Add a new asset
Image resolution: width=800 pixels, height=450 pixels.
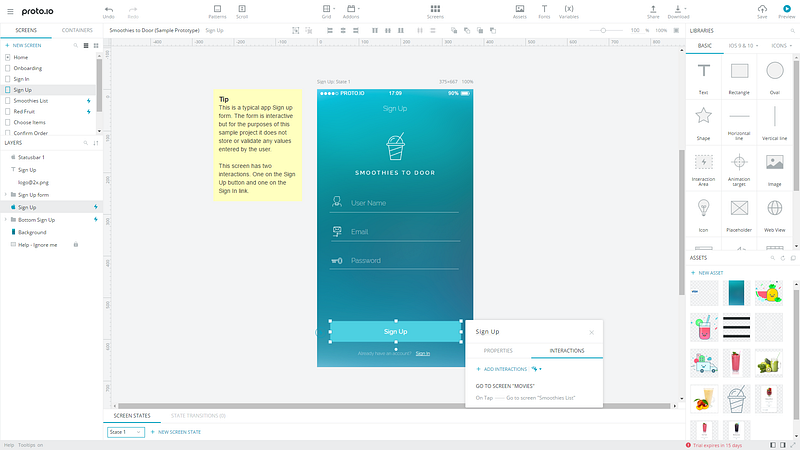707,273
